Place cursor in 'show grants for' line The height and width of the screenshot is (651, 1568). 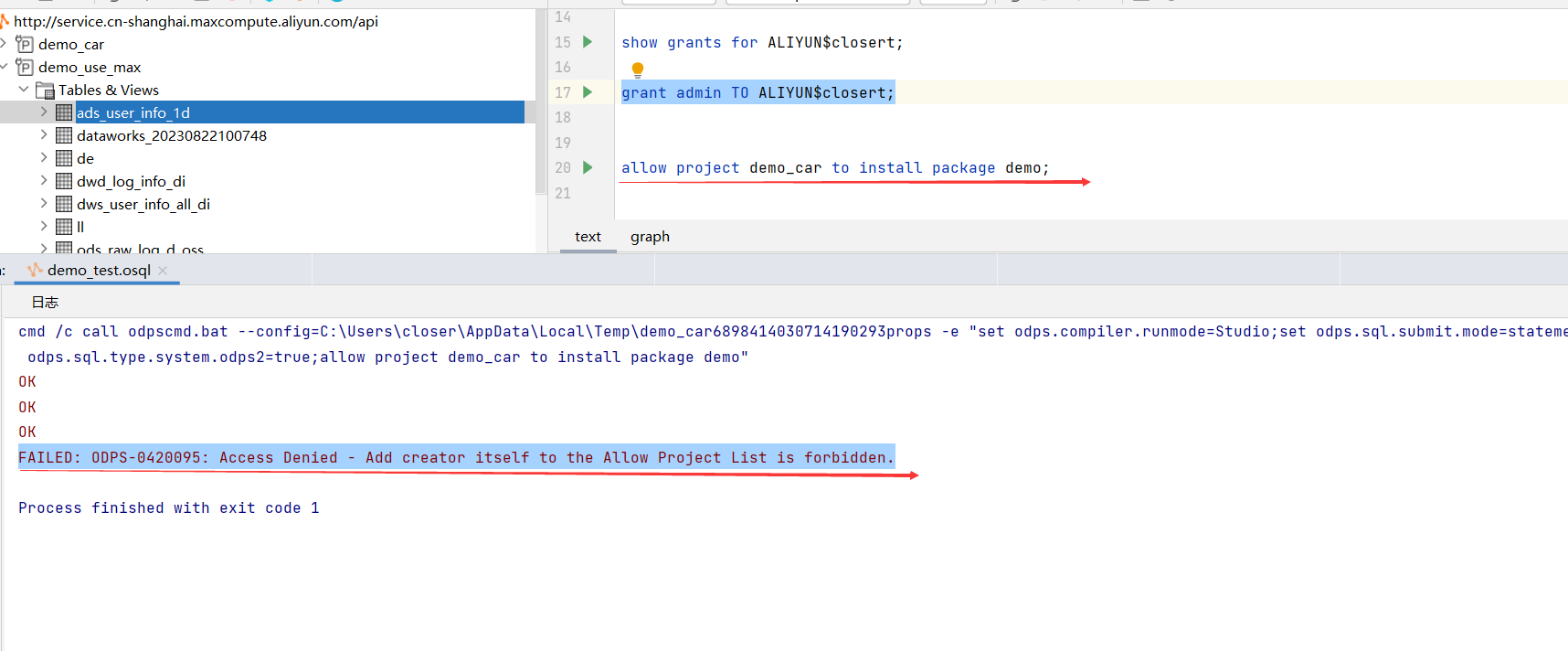point(762,42)
